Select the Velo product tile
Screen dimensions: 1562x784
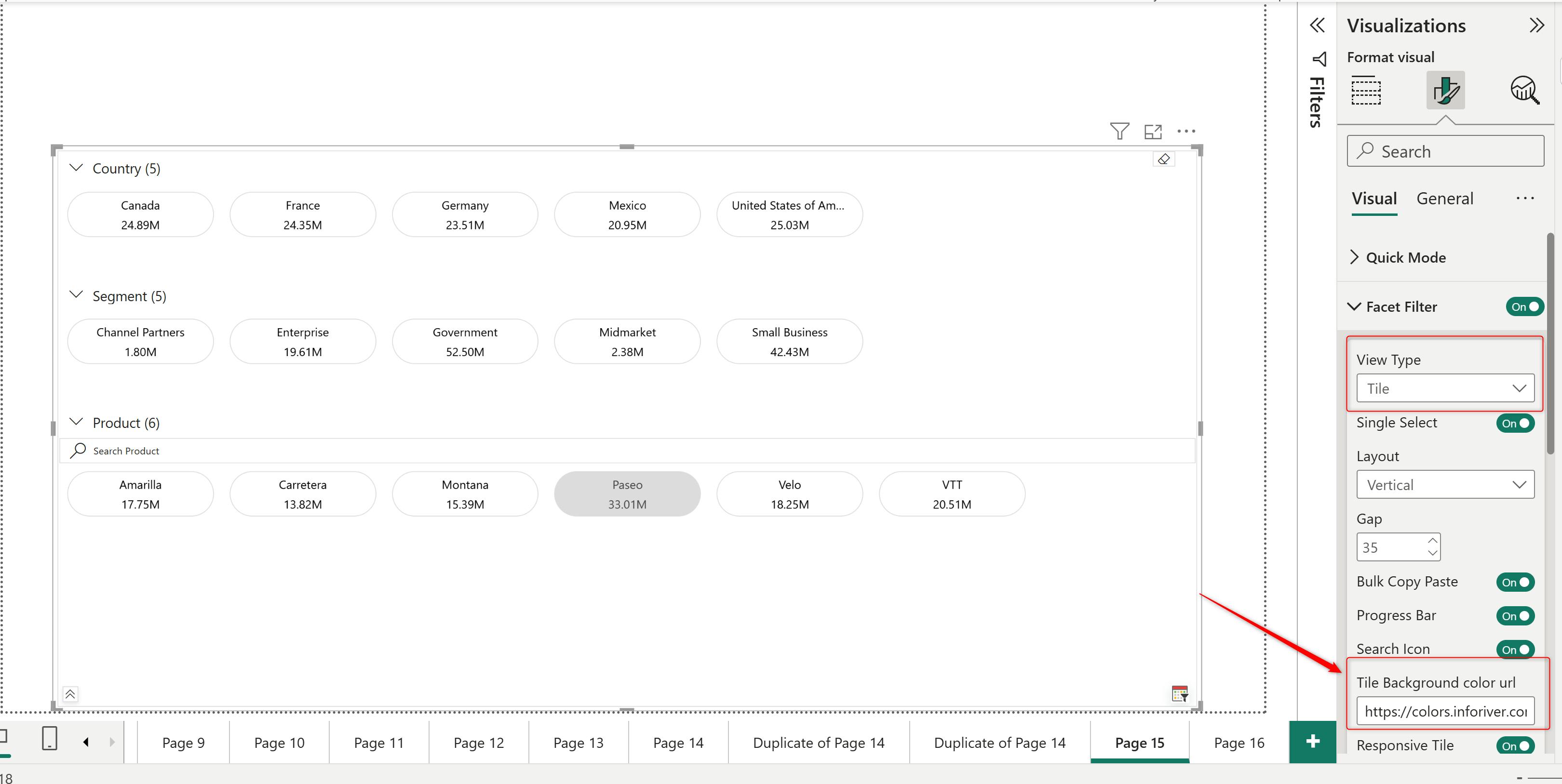tap(790, 494)
